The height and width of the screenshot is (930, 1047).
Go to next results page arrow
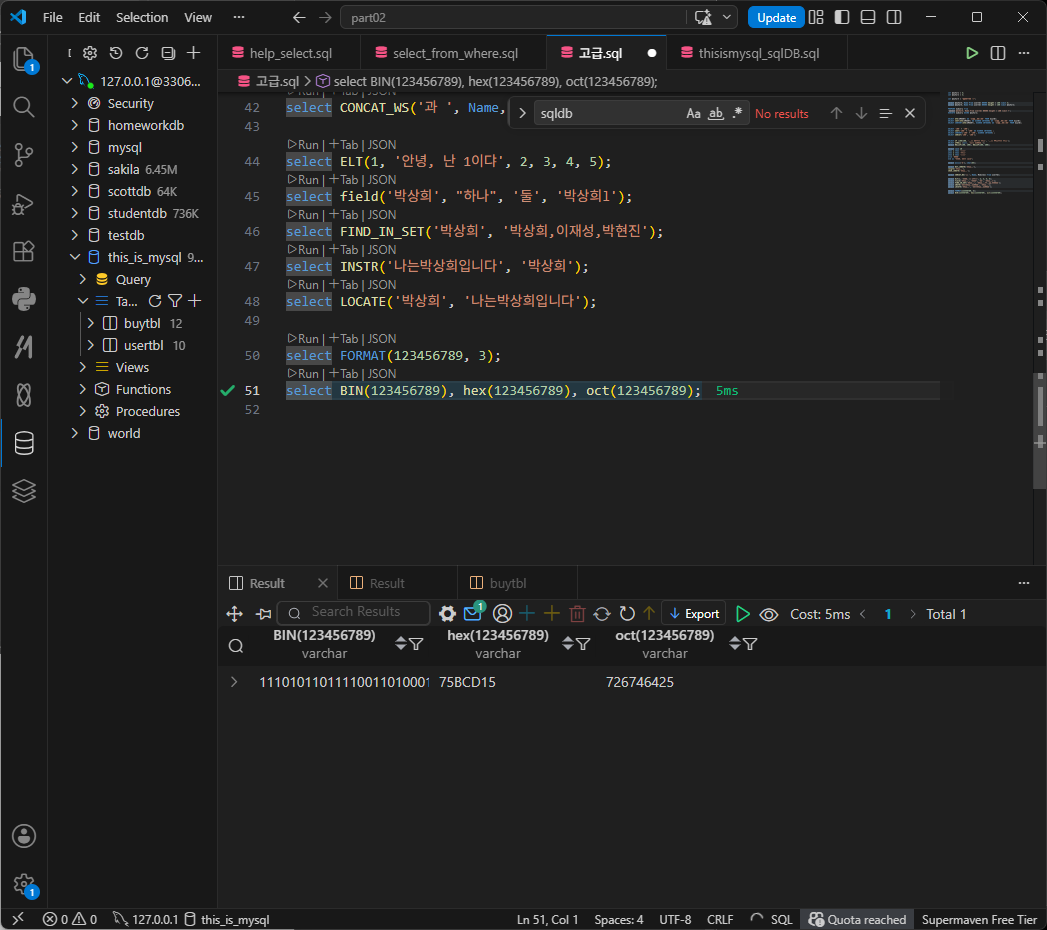912,614
